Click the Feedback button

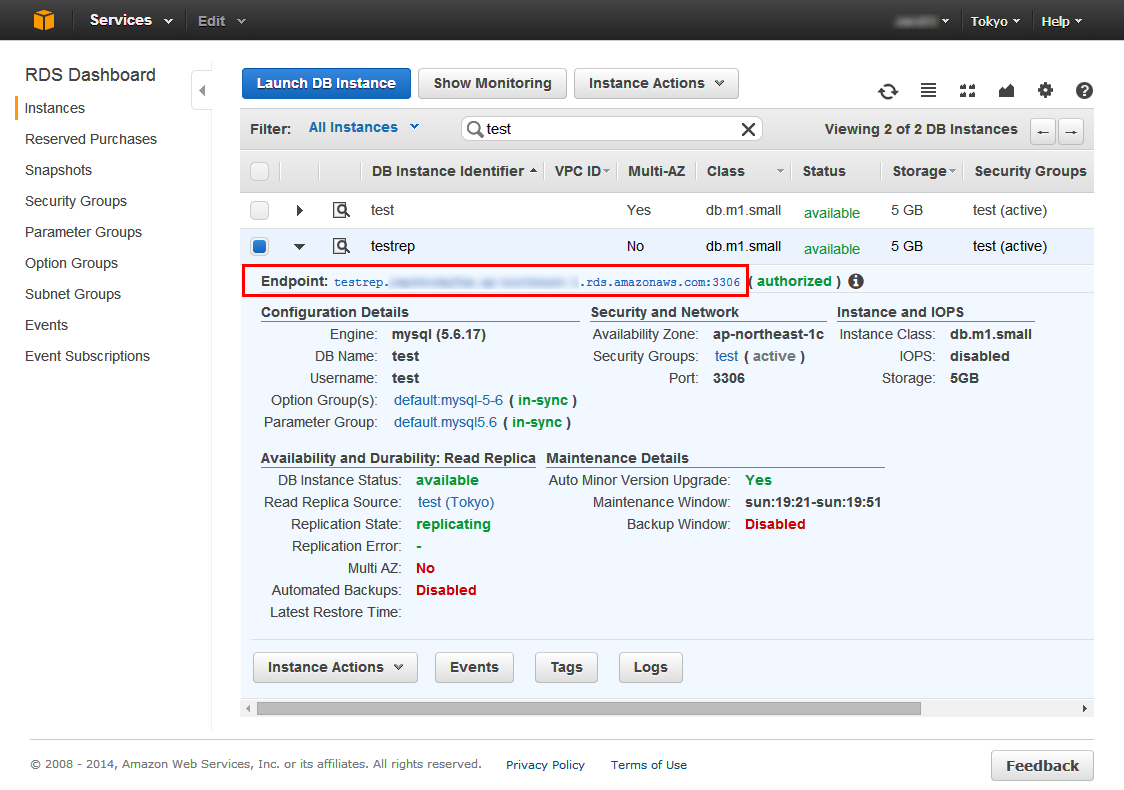(1042, 766)
